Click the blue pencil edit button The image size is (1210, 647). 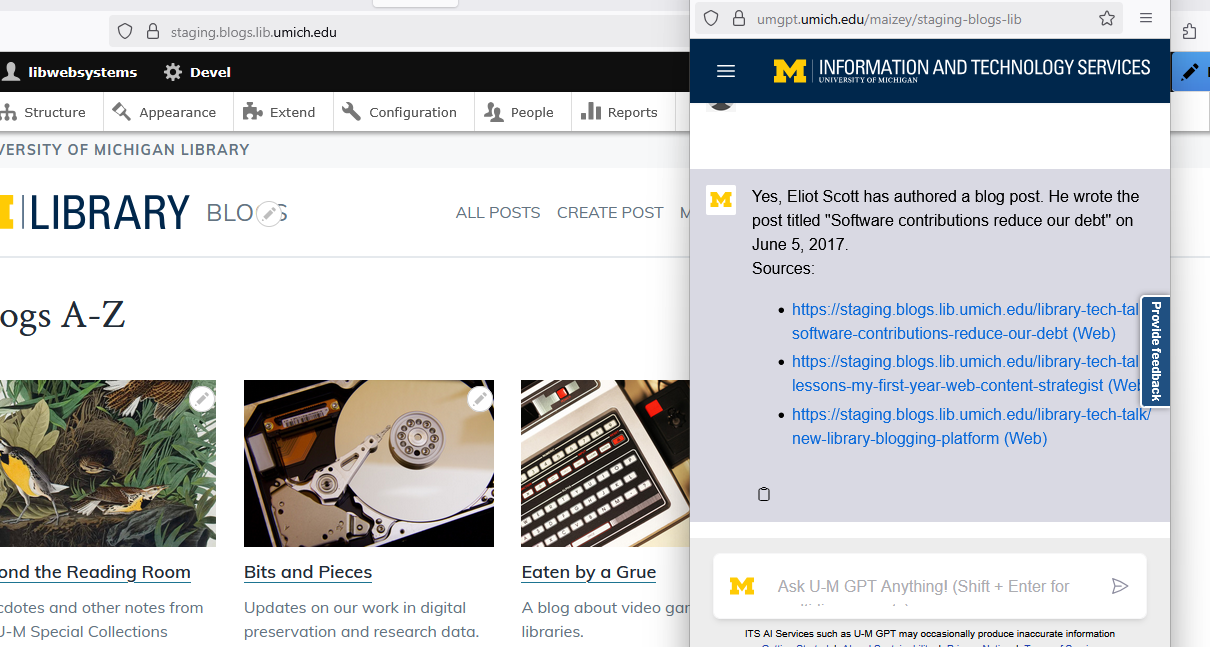[x=1190, y=71]
